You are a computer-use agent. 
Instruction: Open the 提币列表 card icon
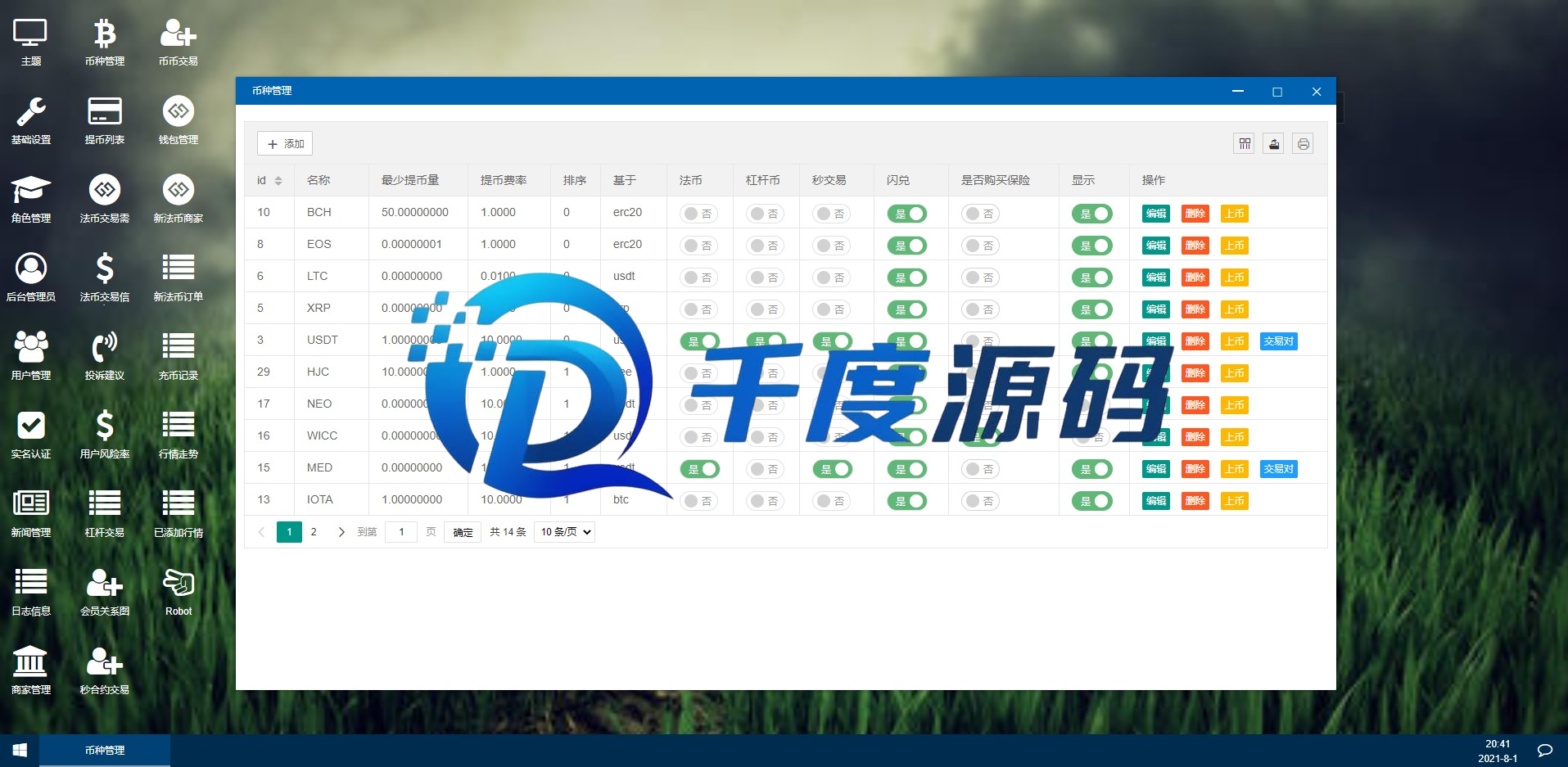pos(105,121)
